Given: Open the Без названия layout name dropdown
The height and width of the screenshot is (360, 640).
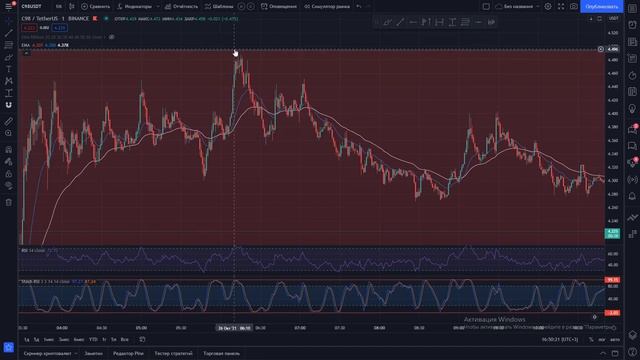Looking at the screenshot, I should point(517,7).
